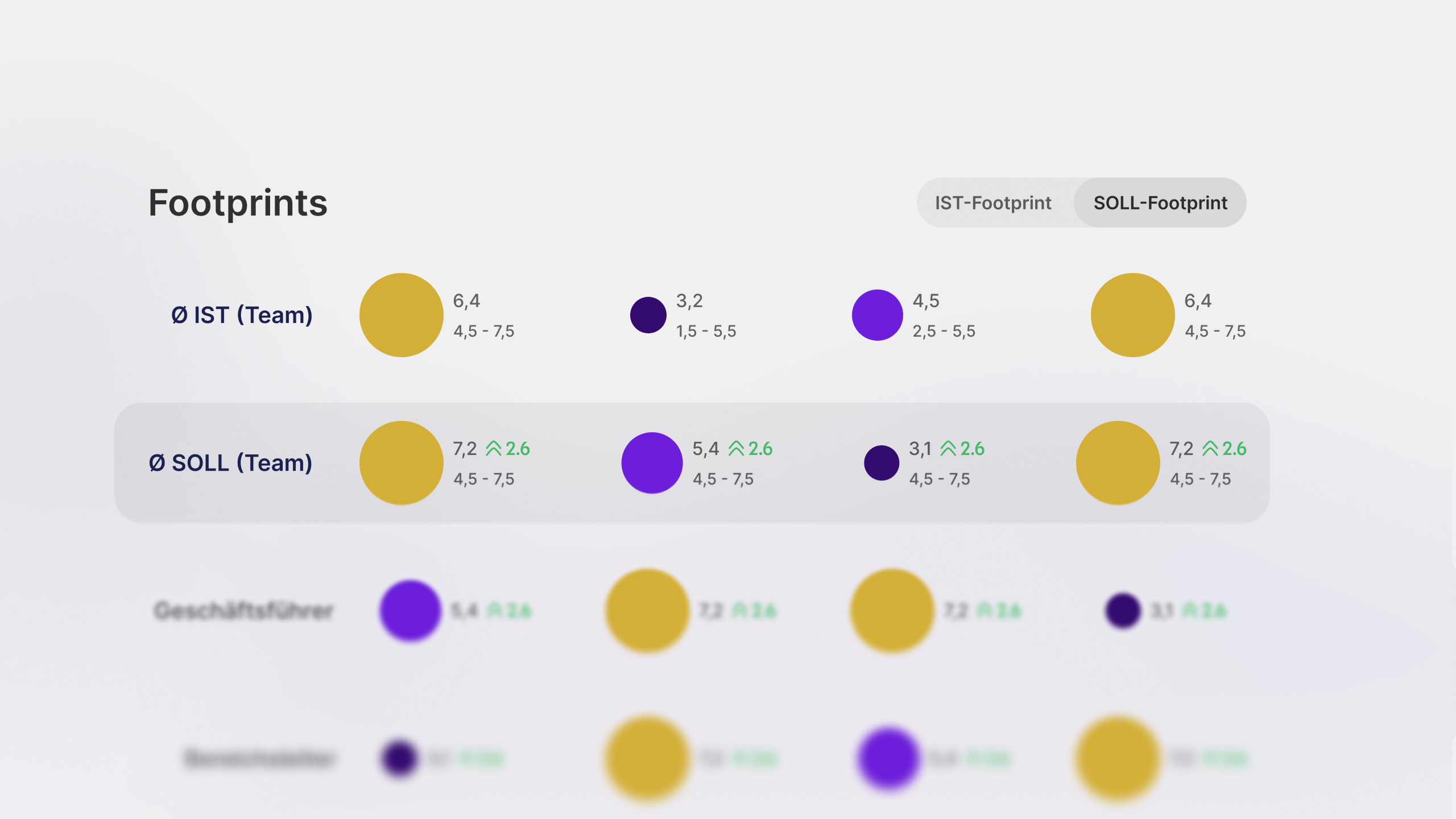1456x819 pixels.
Task: Click first yellow circle in SOLL (Team) row
Action: coord(402,463)
